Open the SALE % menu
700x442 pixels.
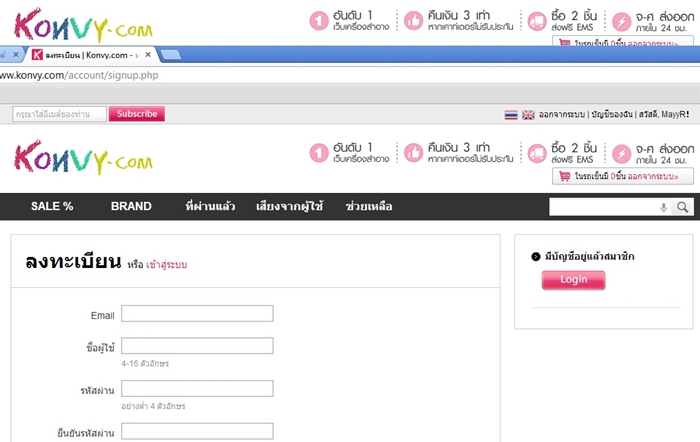coord(52,206)
